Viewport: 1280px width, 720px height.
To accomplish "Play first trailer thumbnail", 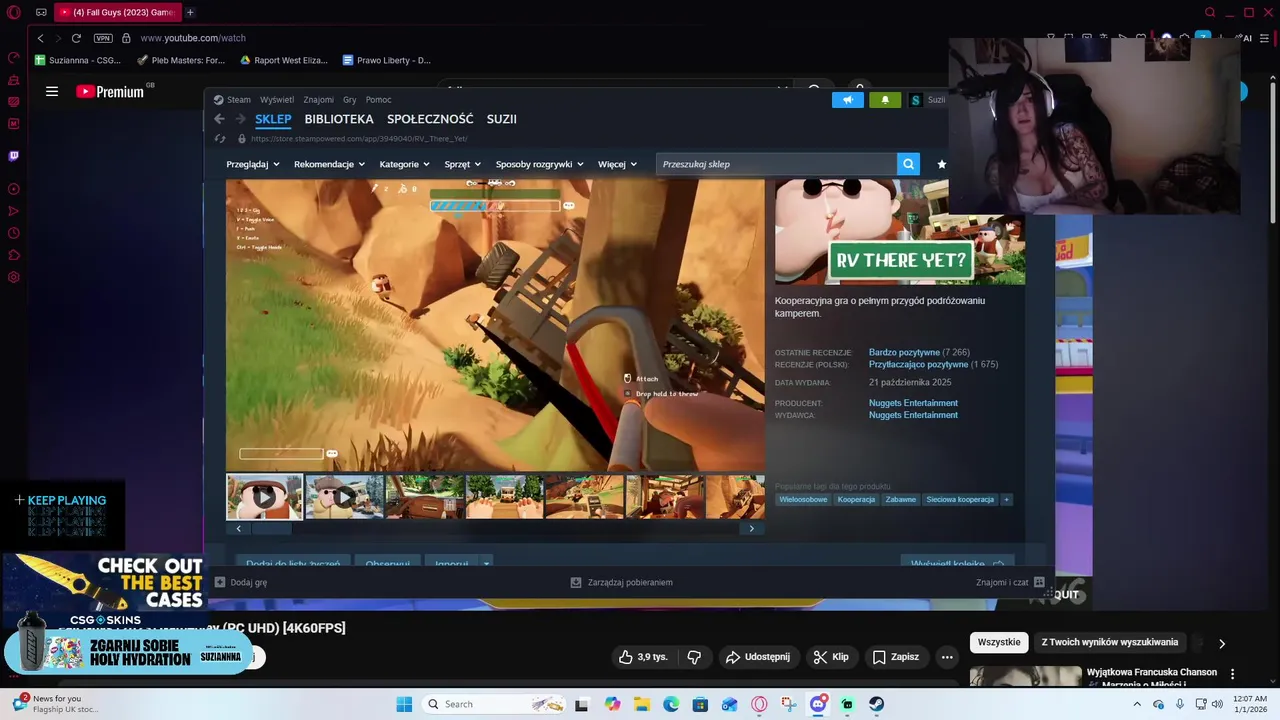I will 264,497.
